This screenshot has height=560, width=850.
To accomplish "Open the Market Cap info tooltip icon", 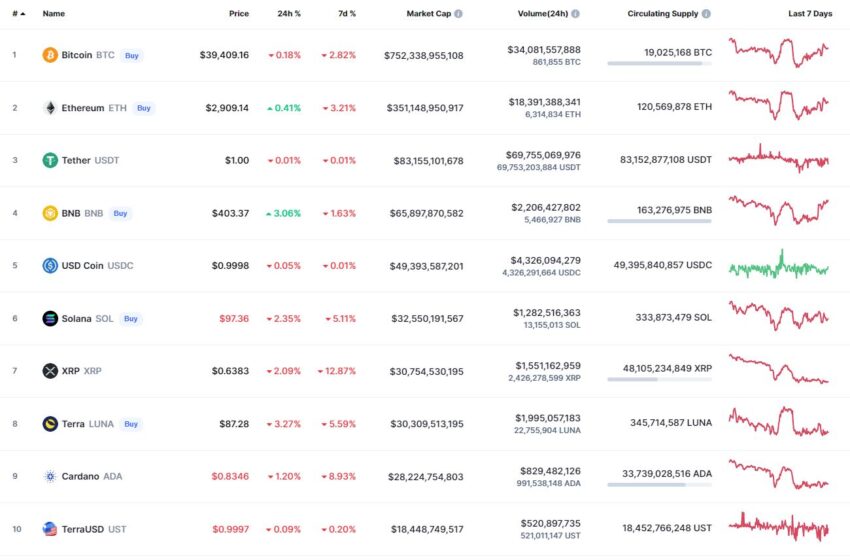I will tap(459, 14).
